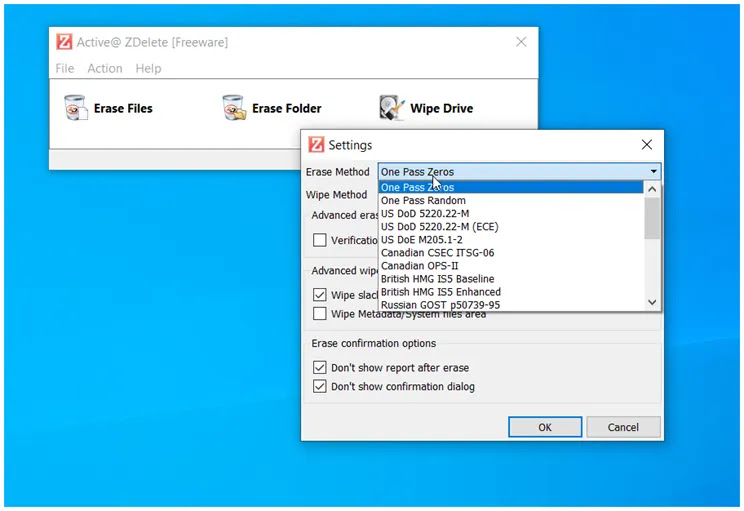
Task: Choose US DoE M205.1-2 method
Action: pyautogui.click(x=511, y=240)
